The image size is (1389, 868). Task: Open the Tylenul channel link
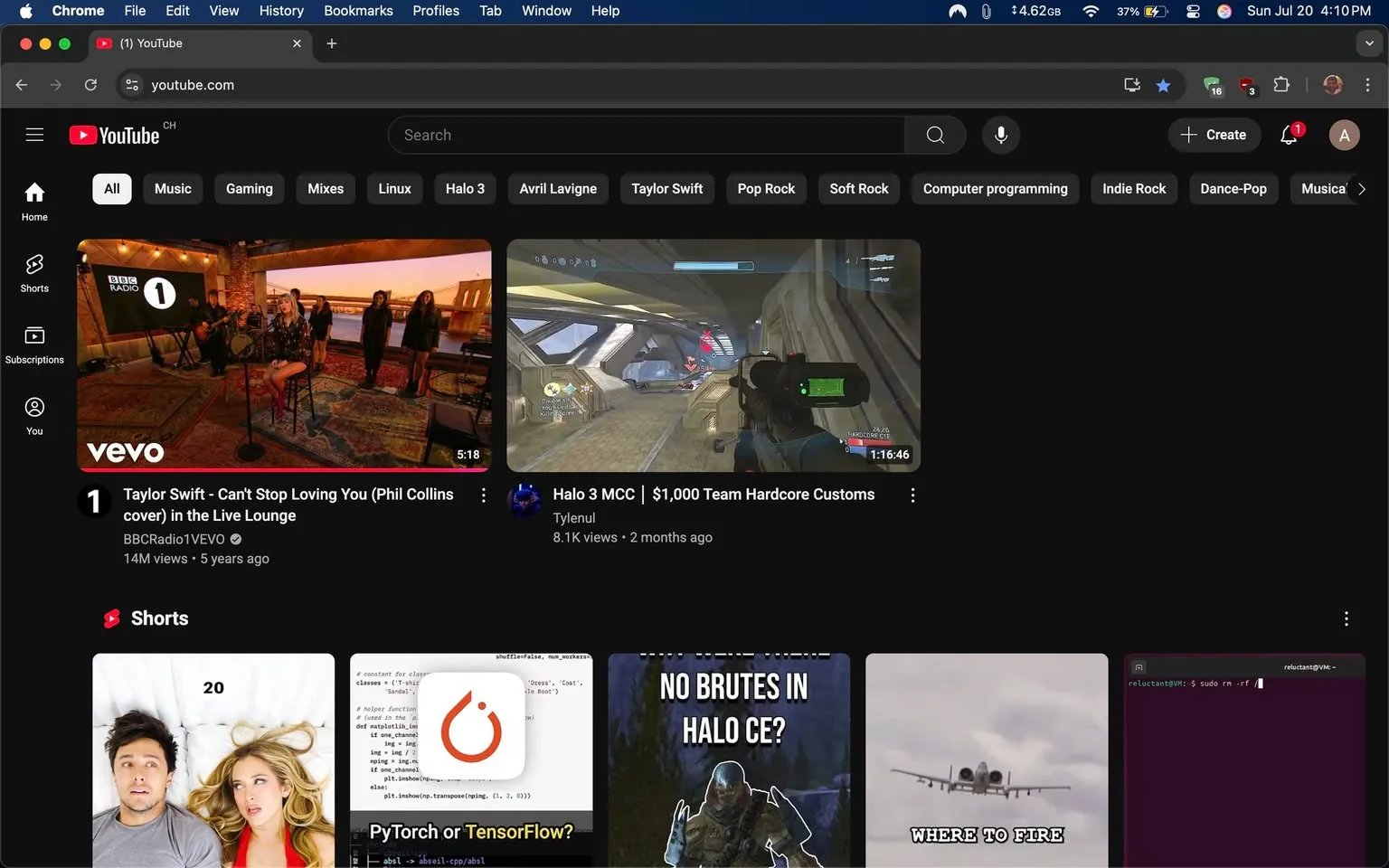point(573,517)
